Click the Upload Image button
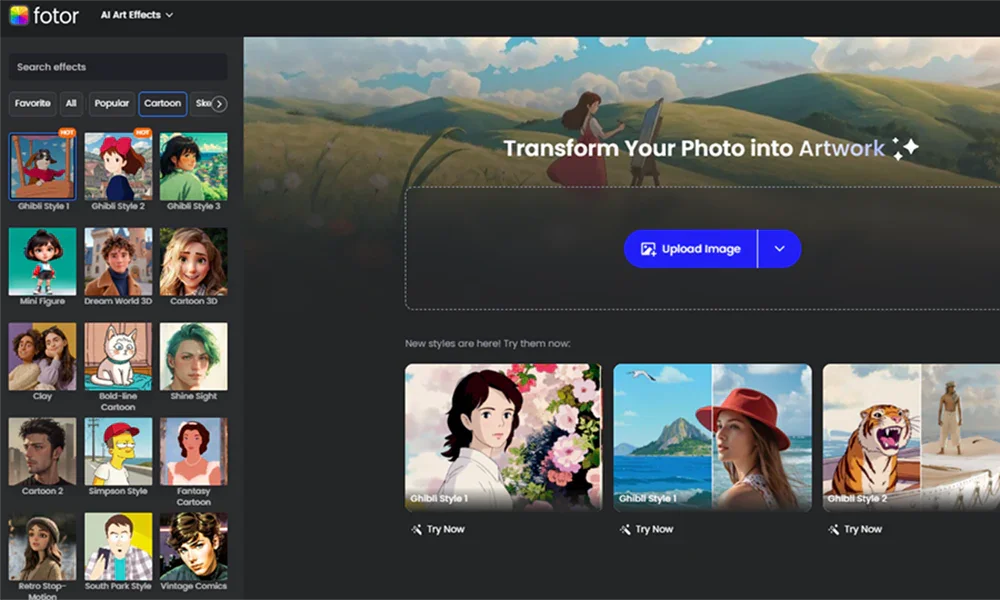 (689, 248)
